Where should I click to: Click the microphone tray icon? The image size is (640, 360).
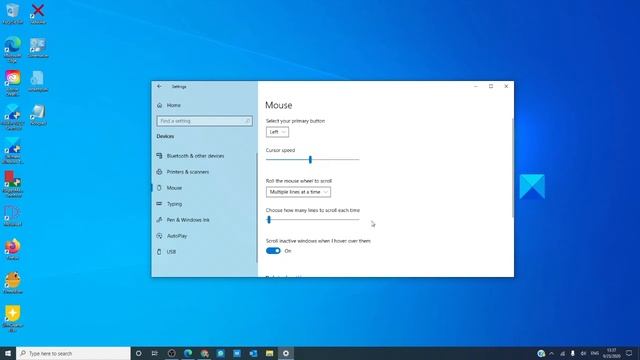[573, 353]
